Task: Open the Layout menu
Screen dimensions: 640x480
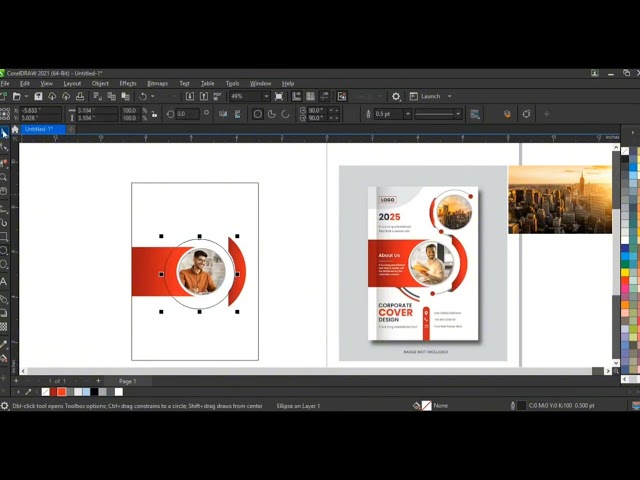Action: pyautogui.click(x=72, y=83)
